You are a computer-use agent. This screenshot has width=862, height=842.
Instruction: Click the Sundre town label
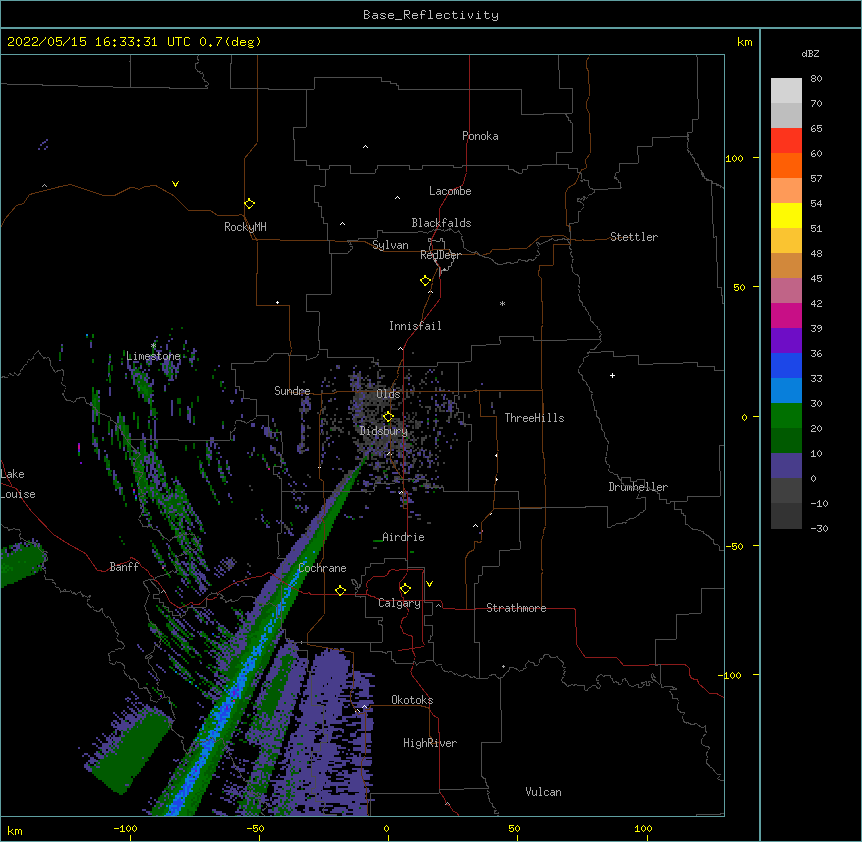(292, 391)
